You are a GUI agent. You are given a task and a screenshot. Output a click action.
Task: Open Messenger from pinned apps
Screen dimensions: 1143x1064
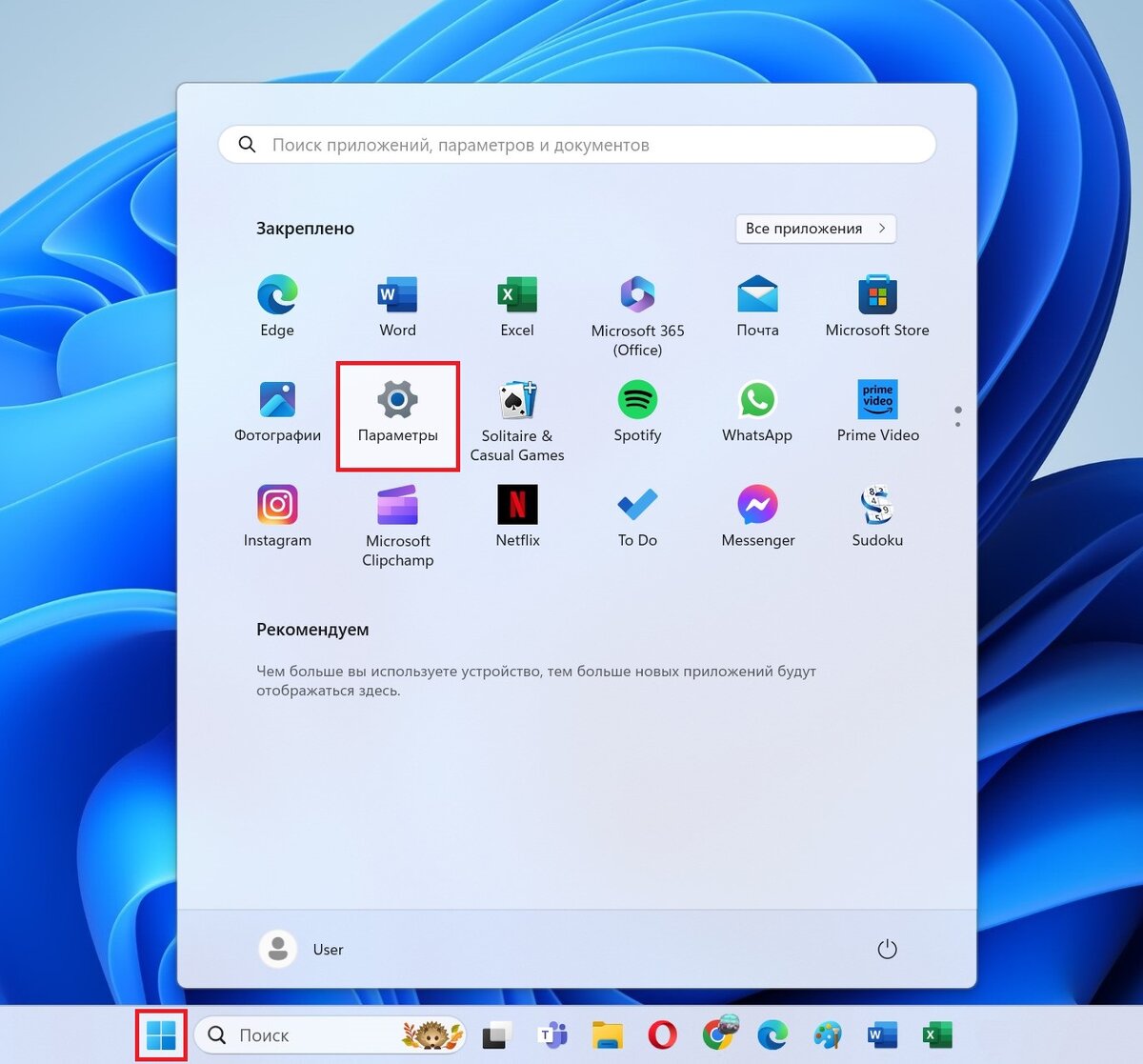pyautogui.click(x=757, y=515)
